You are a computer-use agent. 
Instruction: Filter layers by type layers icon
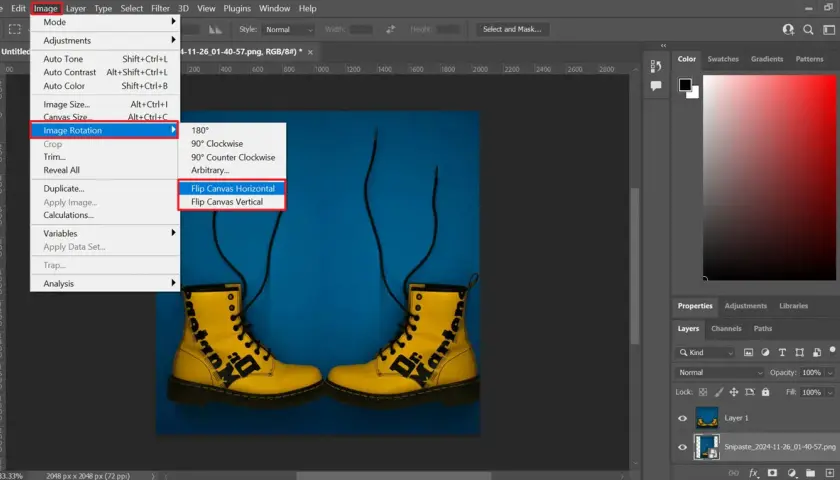(782, 352)
